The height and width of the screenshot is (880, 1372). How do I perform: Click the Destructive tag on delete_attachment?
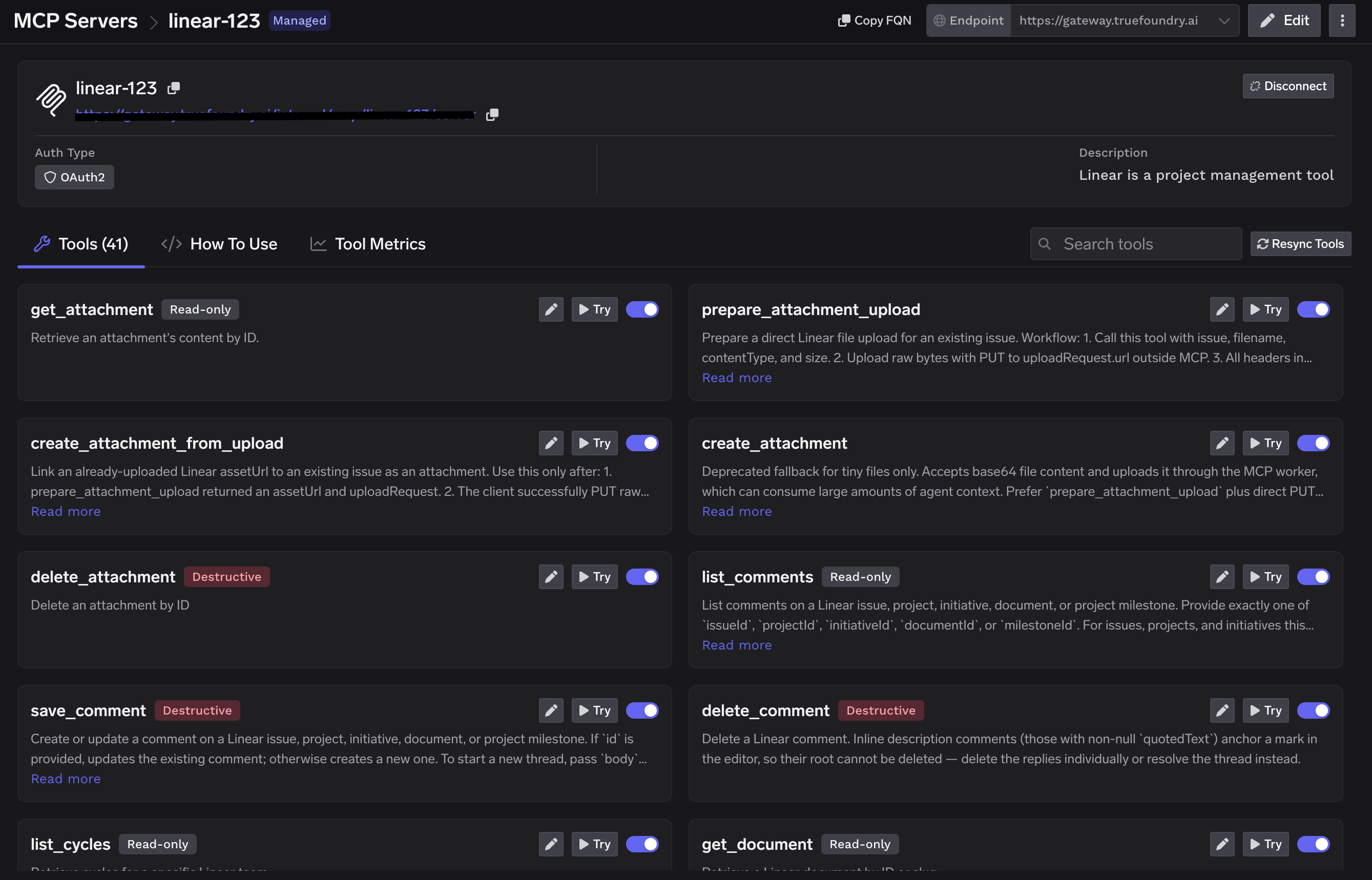pos(227,577)
